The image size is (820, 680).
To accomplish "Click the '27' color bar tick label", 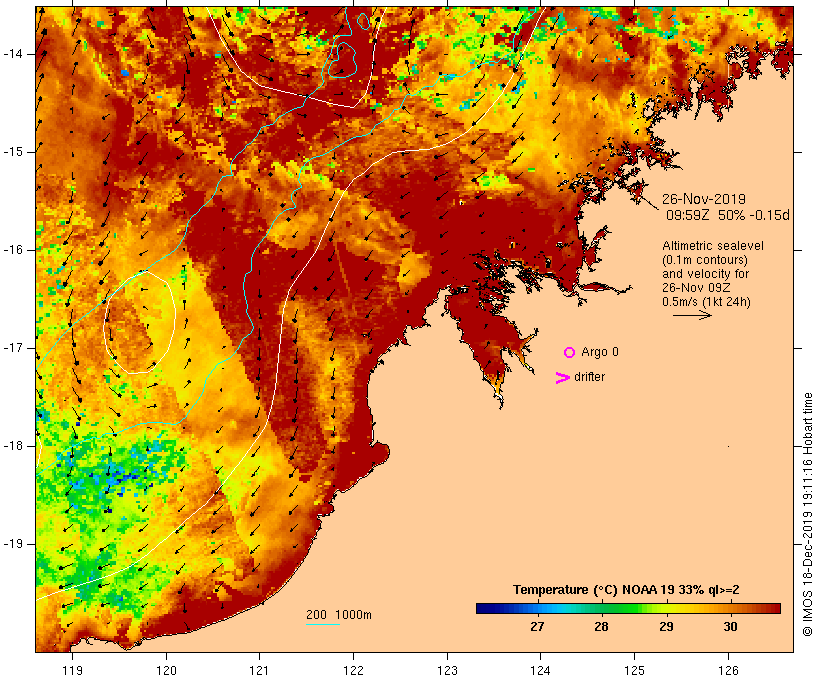I will [x=538, y=627].
